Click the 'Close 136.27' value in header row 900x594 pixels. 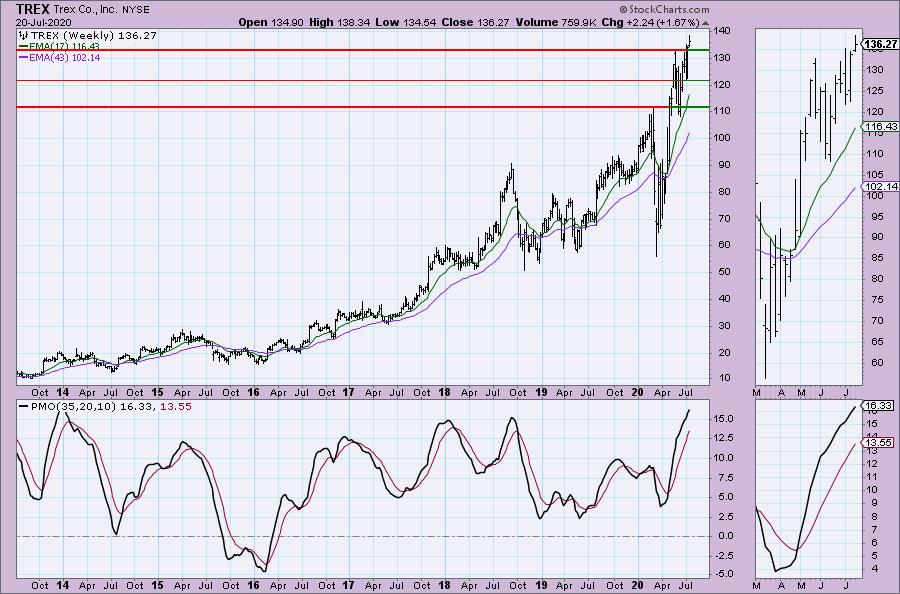tap(476, 22)
